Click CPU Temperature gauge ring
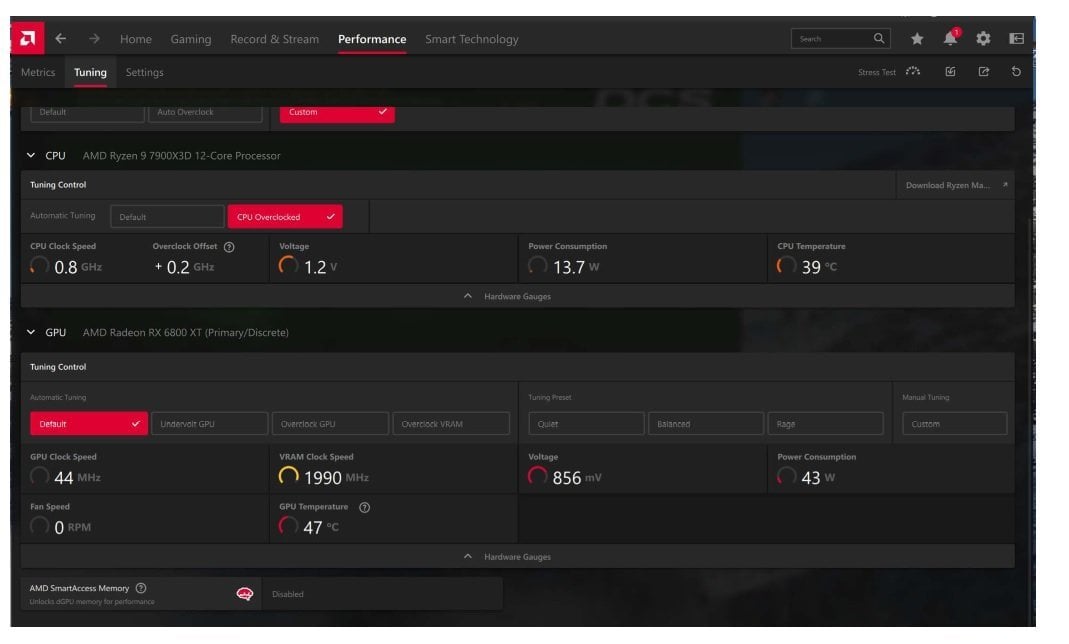Viewport: 1069px width, 644px height. point(787,266)
